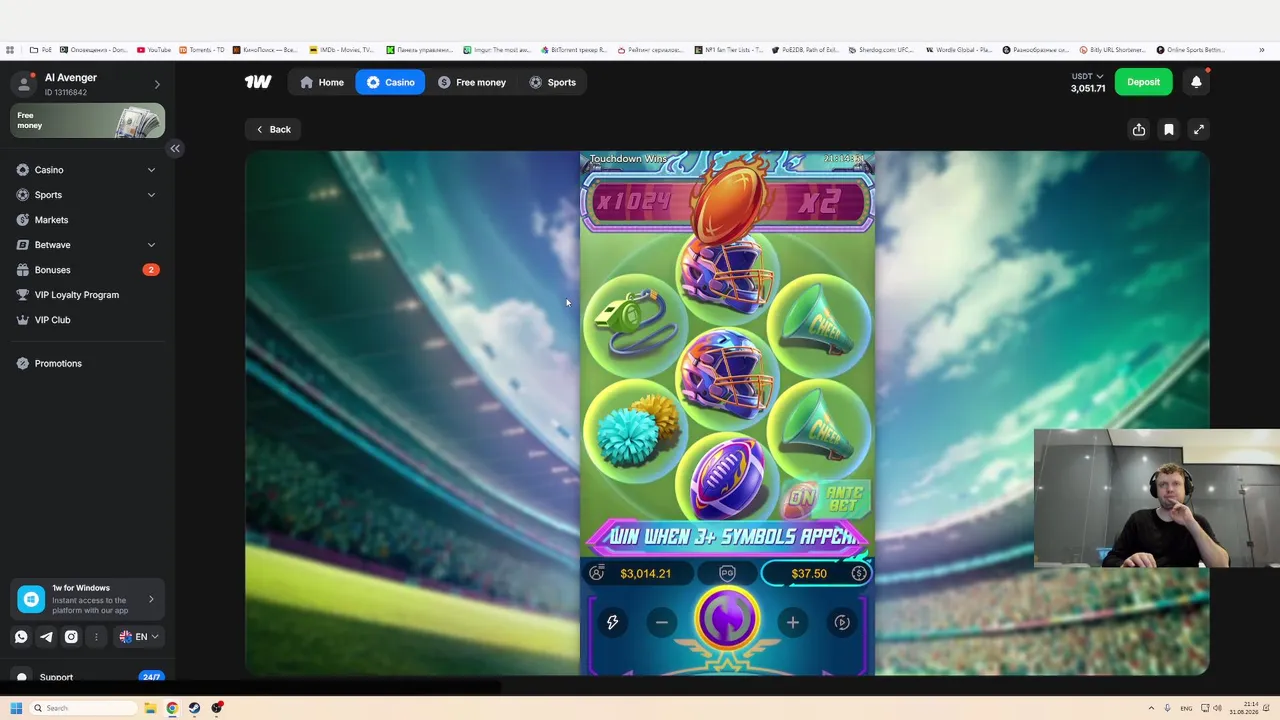Open volume control in system tray
This screenshot has height=720, width=1280.
[1217, 708]
